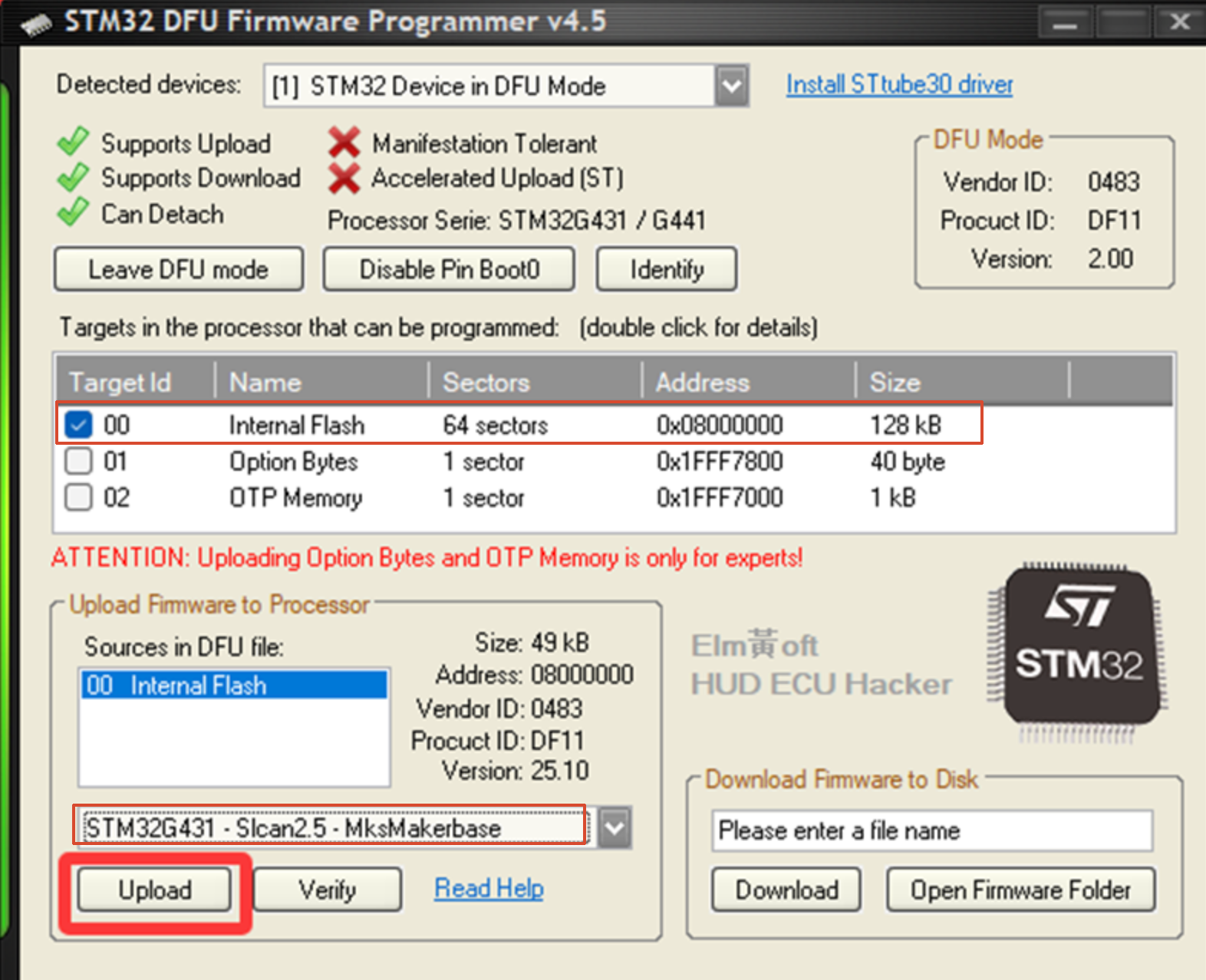The image size is (1206, 980).
Task: Open the firmware file dropdown arrow
Action: pos(615,827)
